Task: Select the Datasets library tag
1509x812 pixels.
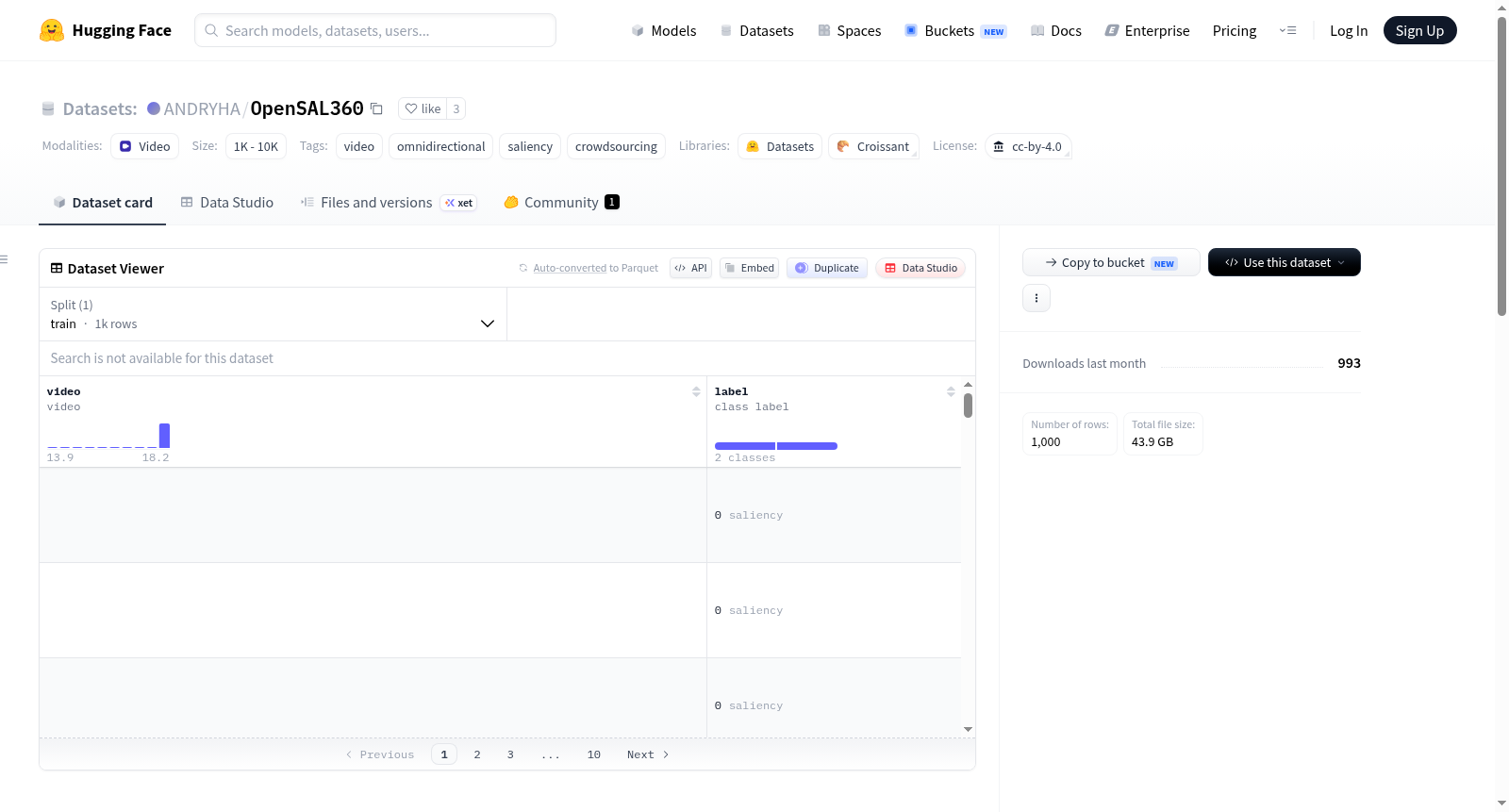Action: point(780,146)
